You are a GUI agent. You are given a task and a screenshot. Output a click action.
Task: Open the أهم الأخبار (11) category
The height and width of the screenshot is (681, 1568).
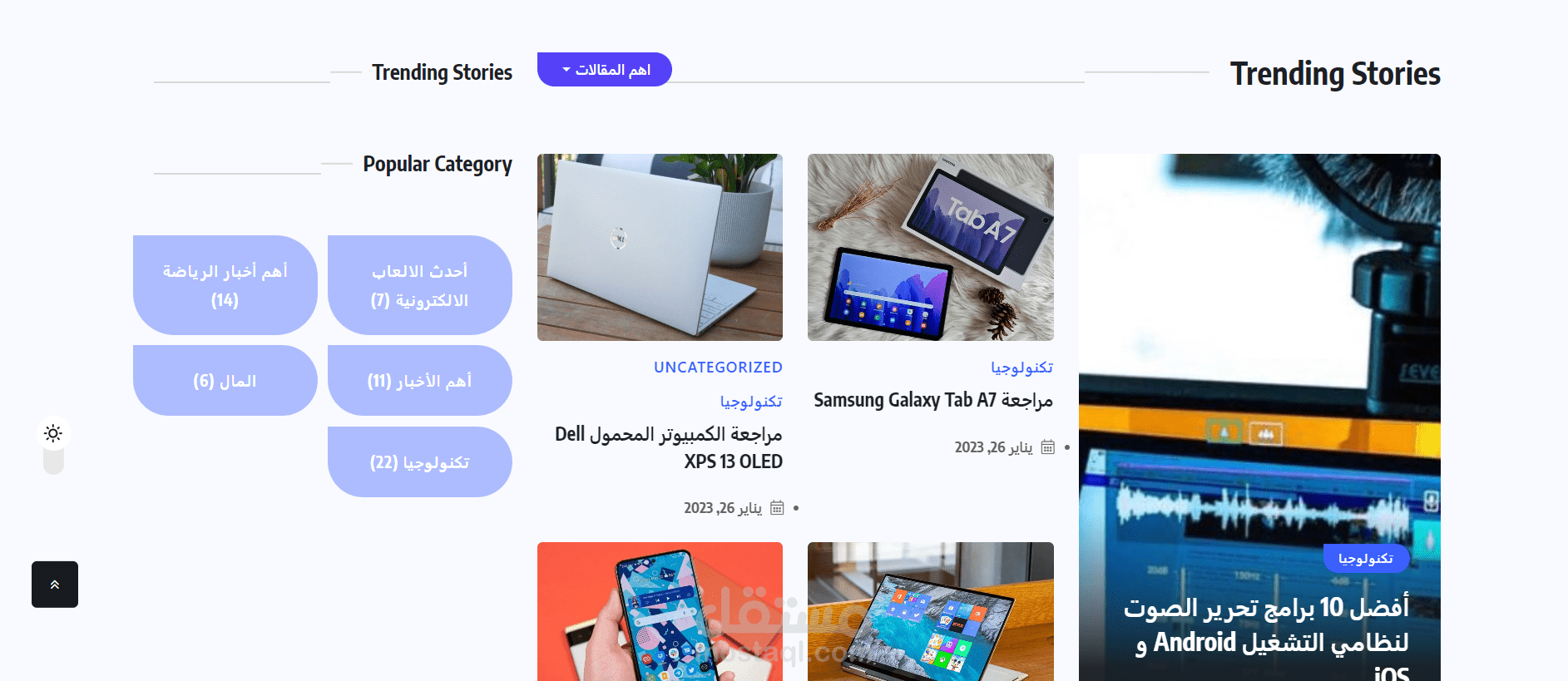[x=420, y=381]
